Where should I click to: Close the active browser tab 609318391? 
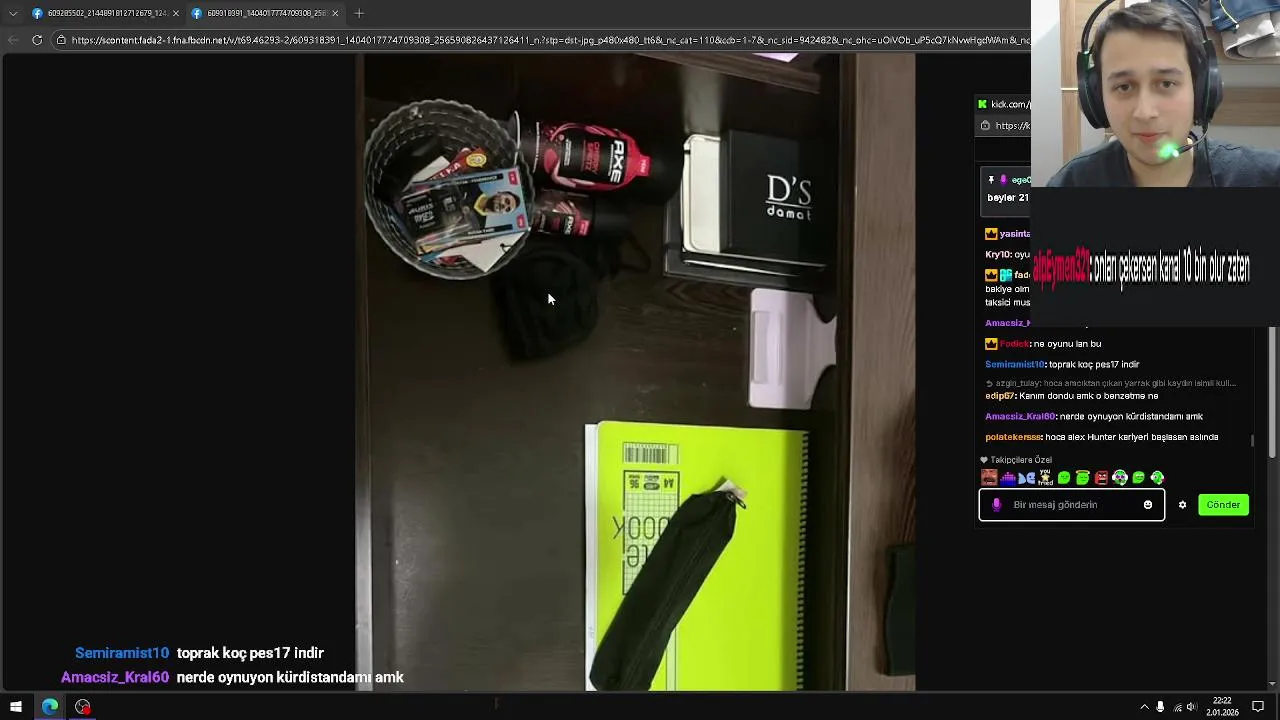tap(335, 13)
